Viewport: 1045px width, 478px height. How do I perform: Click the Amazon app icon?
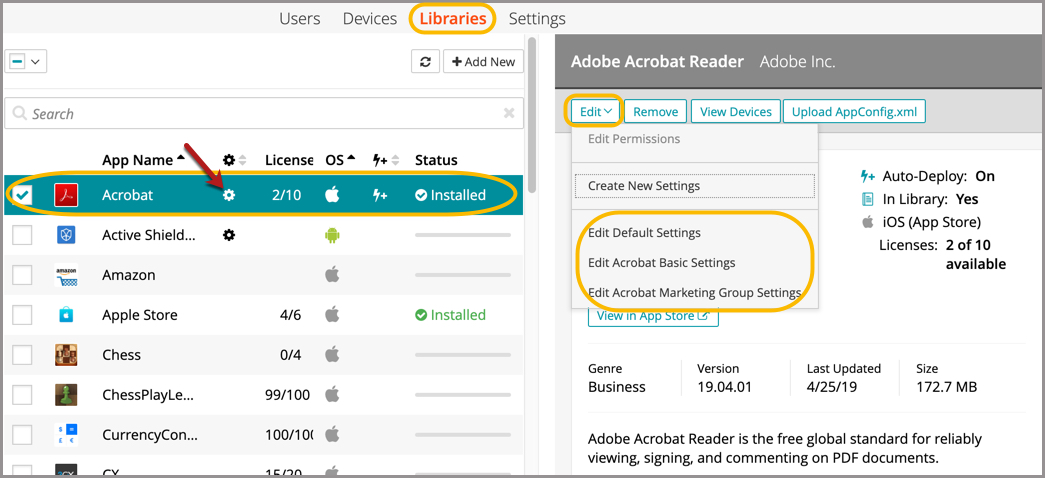(x=66, y=275)
